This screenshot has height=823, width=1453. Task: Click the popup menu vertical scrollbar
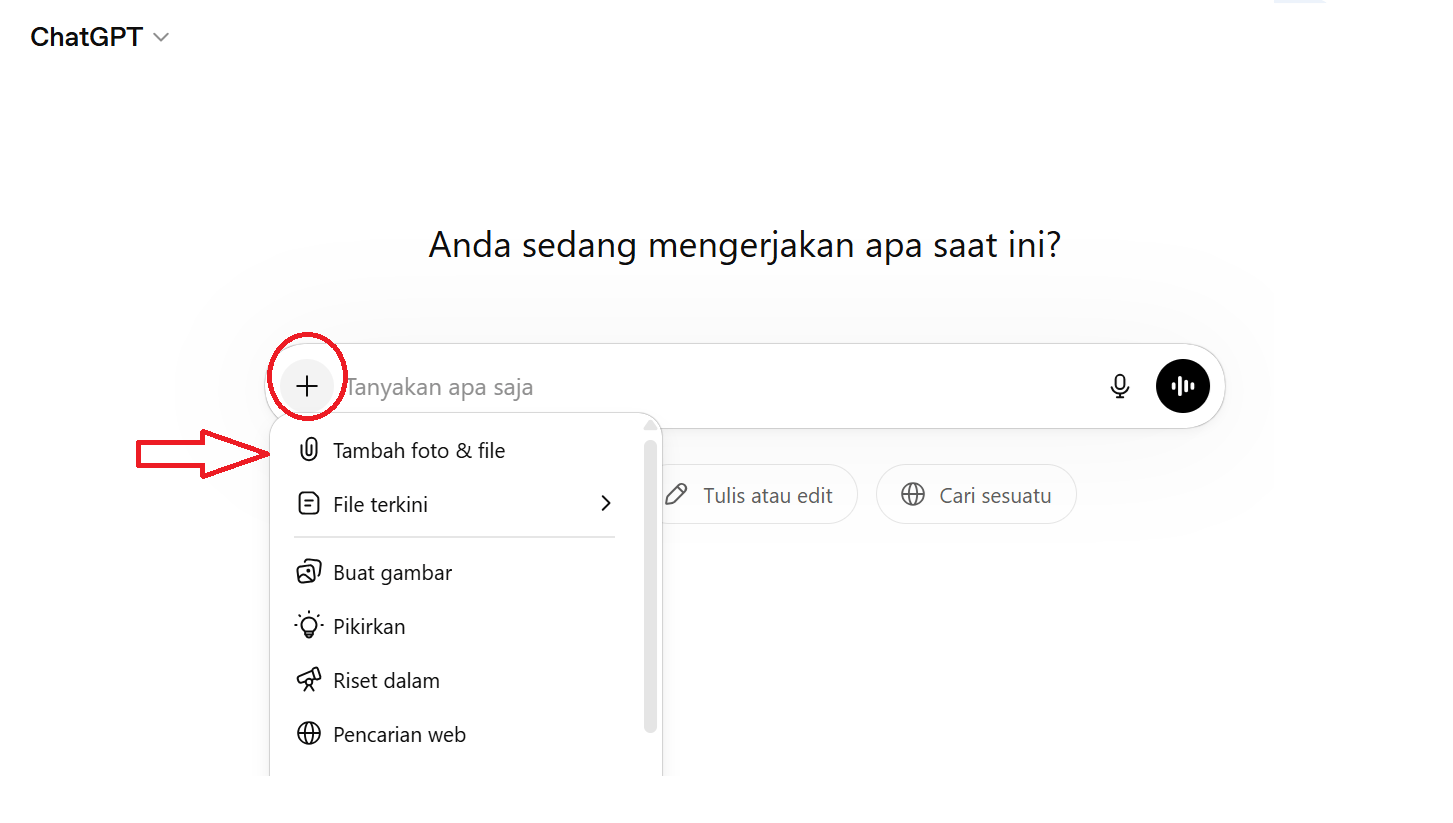tap(650, 585)
